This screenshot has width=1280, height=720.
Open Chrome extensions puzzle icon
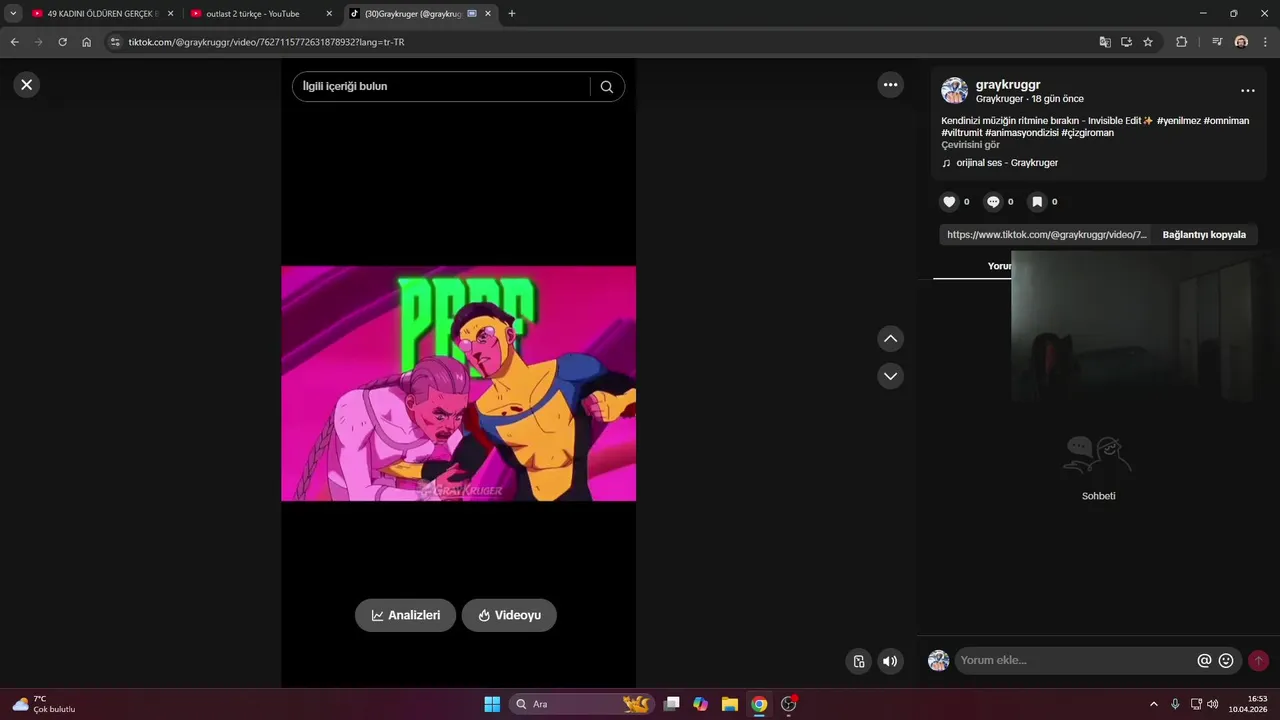pos(1182,42)
